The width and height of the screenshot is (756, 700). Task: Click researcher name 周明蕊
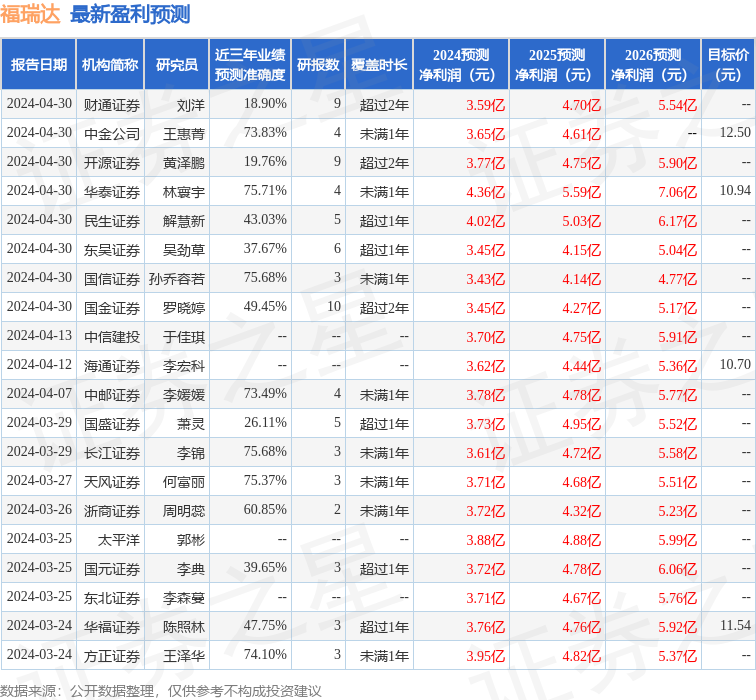point(184,511)
